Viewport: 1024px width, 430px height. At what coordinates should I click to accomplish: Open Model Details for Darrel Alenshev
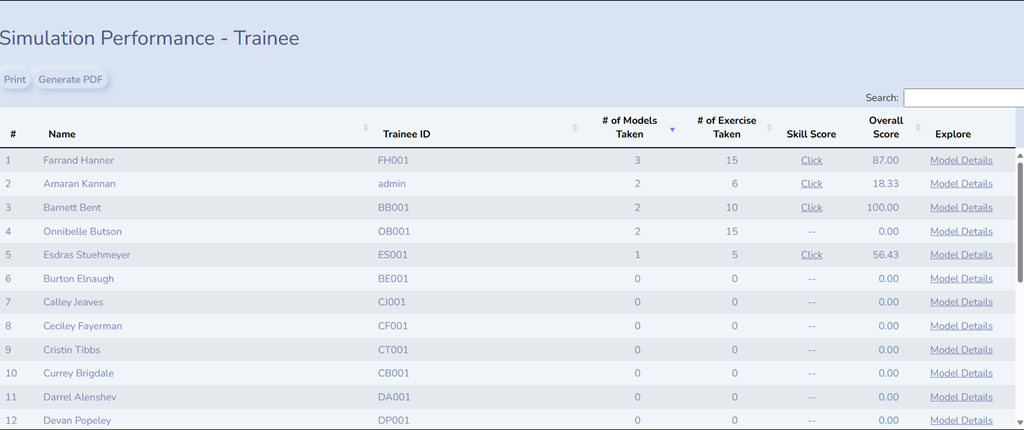(x=961, y=397)
